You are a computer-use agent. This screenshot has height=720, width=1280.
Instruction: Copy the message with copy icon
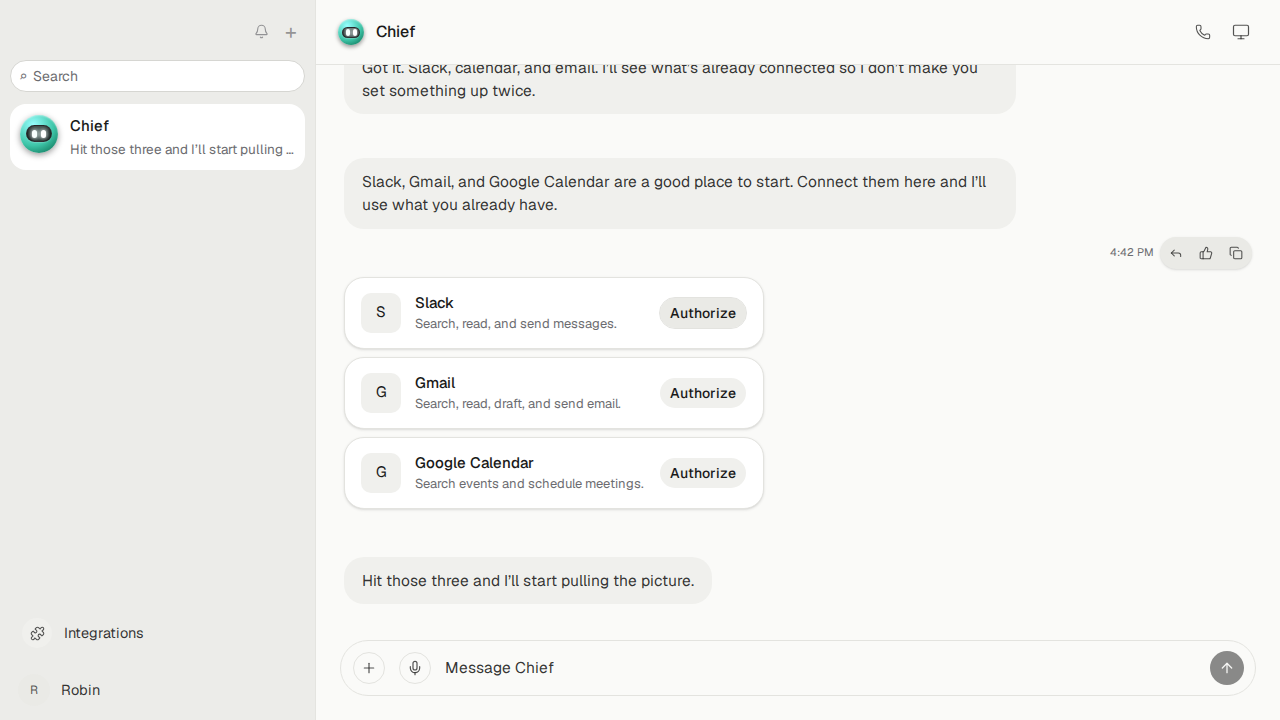point(1236,253)
